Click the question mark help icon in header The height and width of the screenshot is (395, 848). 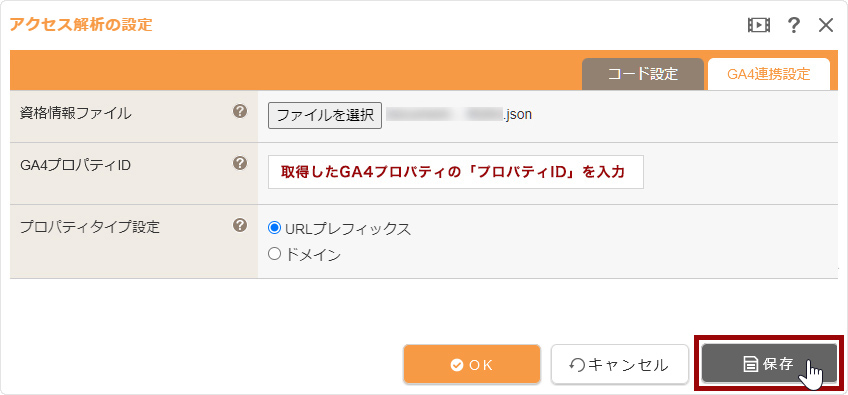coord(793,25)
